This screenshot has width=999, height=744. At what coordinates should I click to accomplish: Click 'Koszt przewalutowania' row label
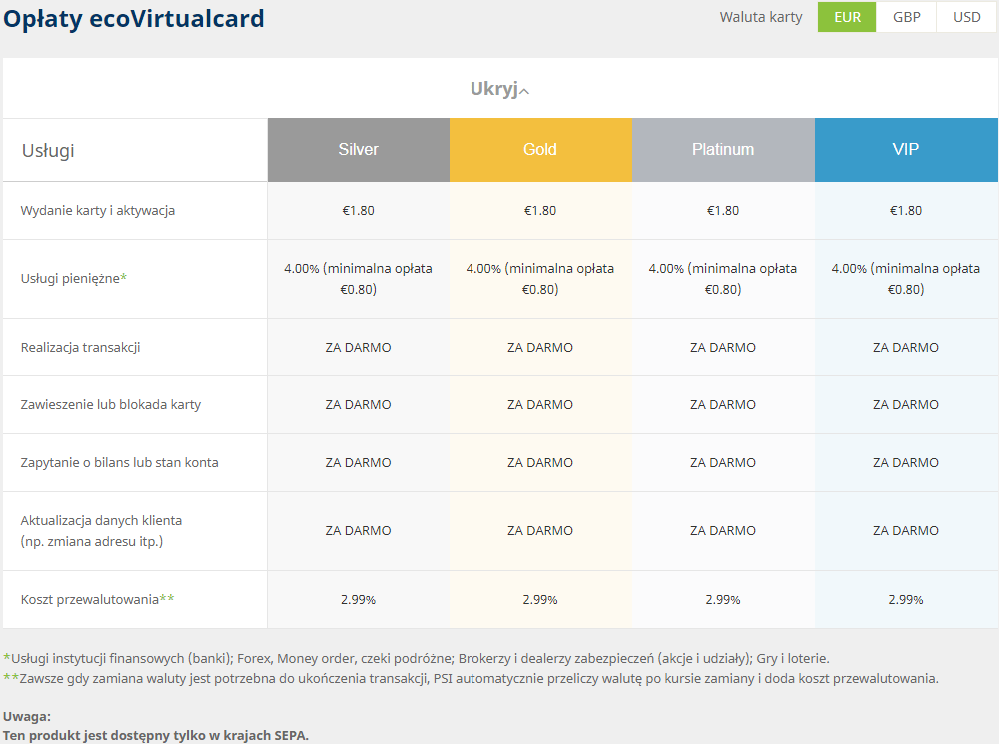(97, 599)
